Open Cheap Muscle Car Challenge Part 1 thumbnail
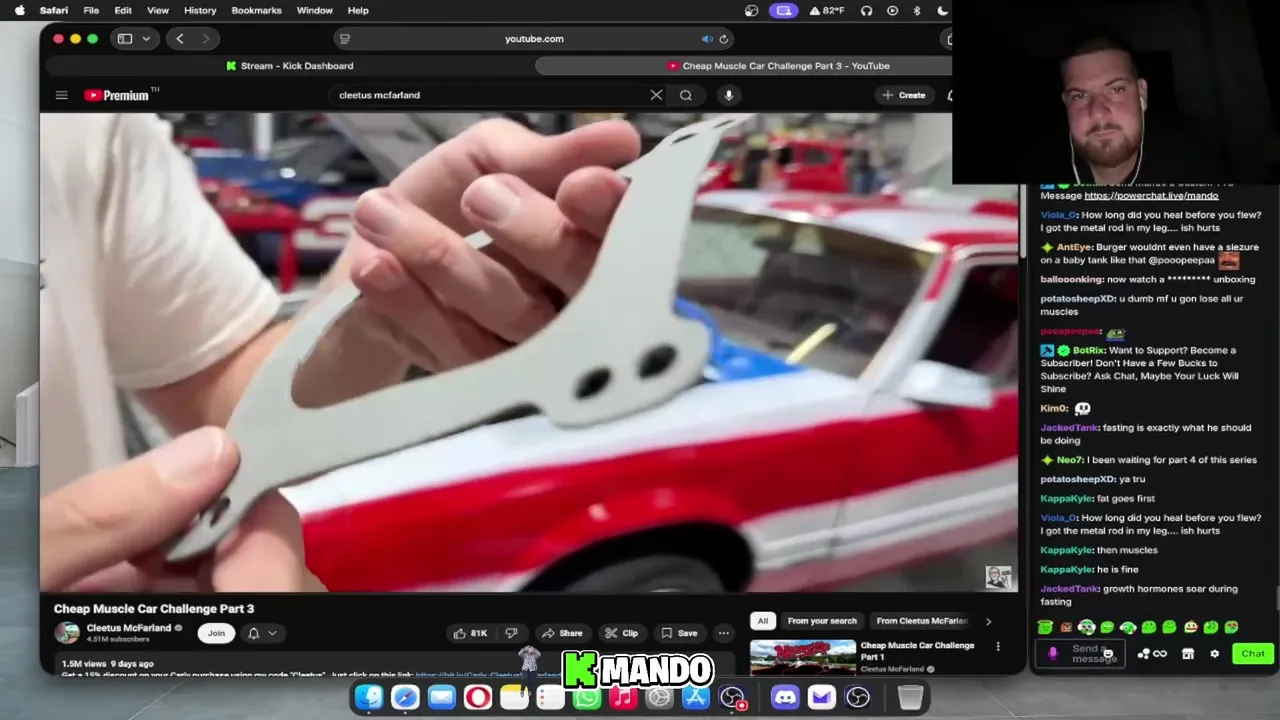The height and width of the screenshot is (720, 1280). pyautogui.click(x=803, y=657)
